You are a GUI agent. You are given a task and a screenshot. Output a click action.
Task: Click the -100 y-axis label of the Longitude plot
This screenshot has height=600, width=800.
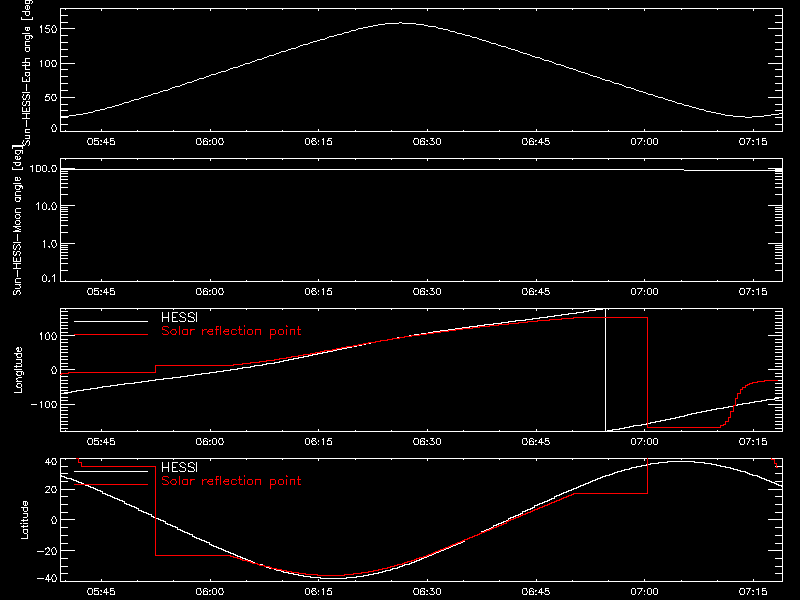(44, 404)
